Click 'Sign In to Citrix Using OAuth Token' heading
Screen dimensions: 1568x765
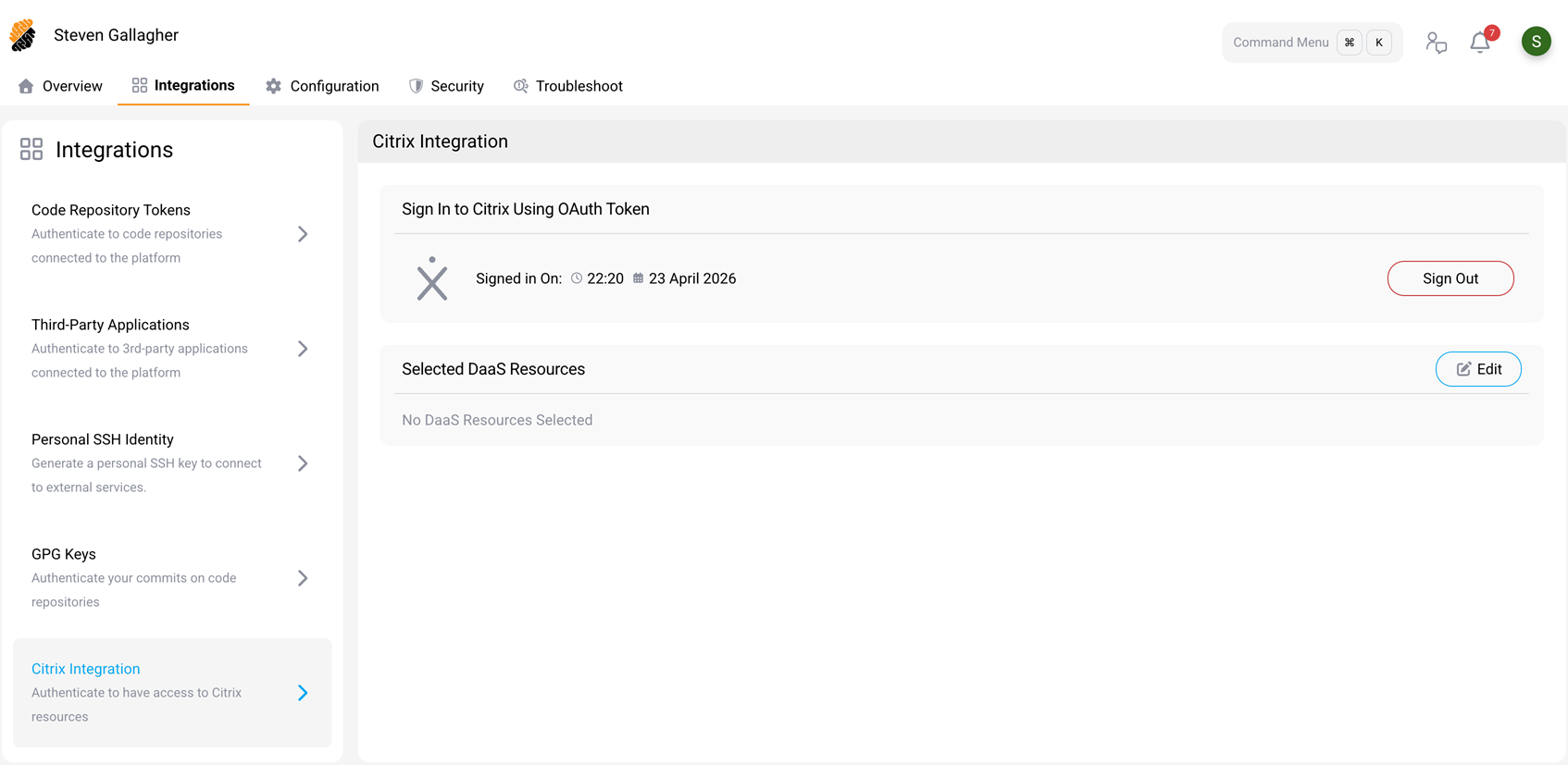point(526,209)
